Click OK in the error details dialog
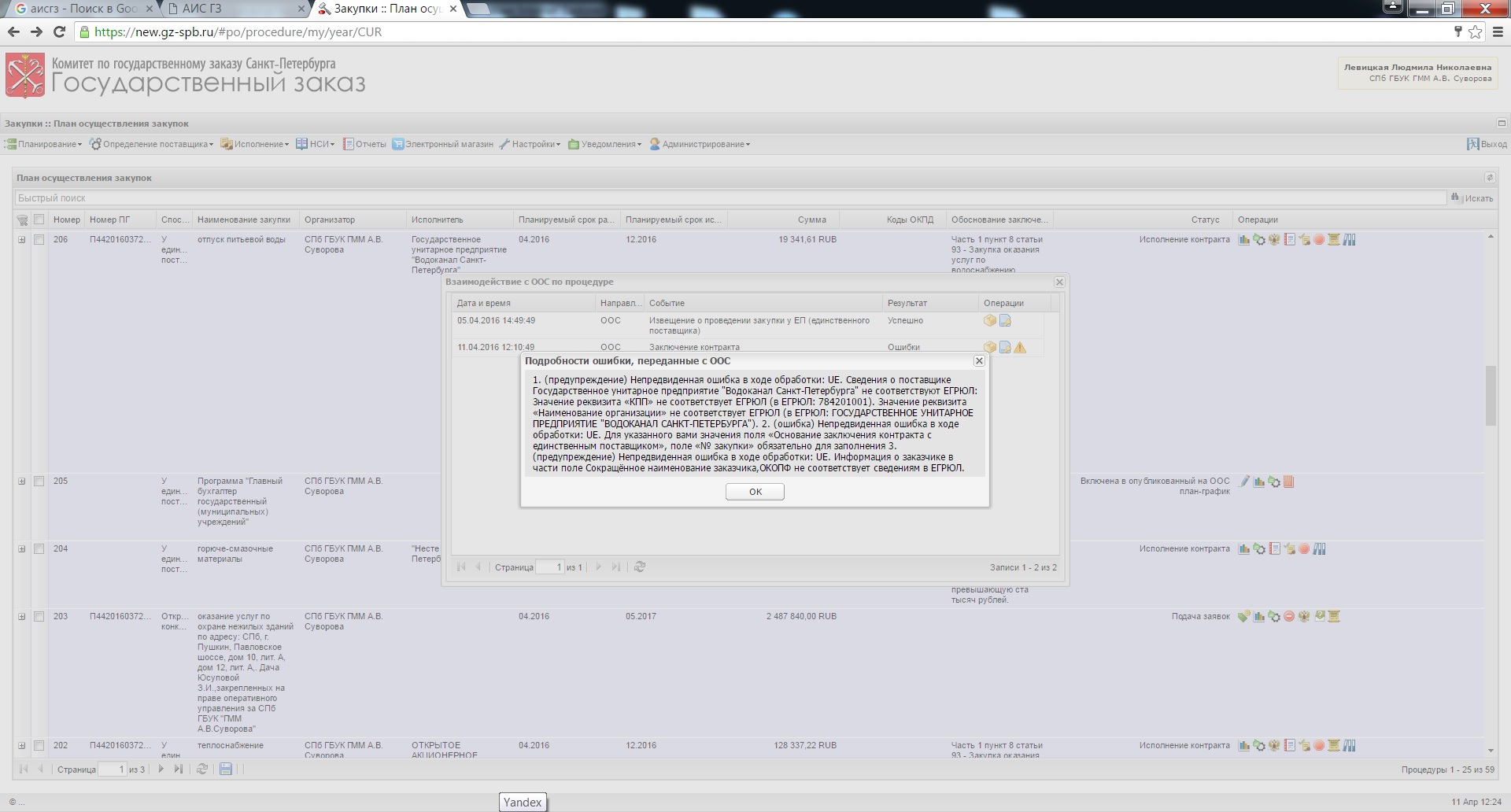This screenshot has width=1511, height=812. (755, 492)
